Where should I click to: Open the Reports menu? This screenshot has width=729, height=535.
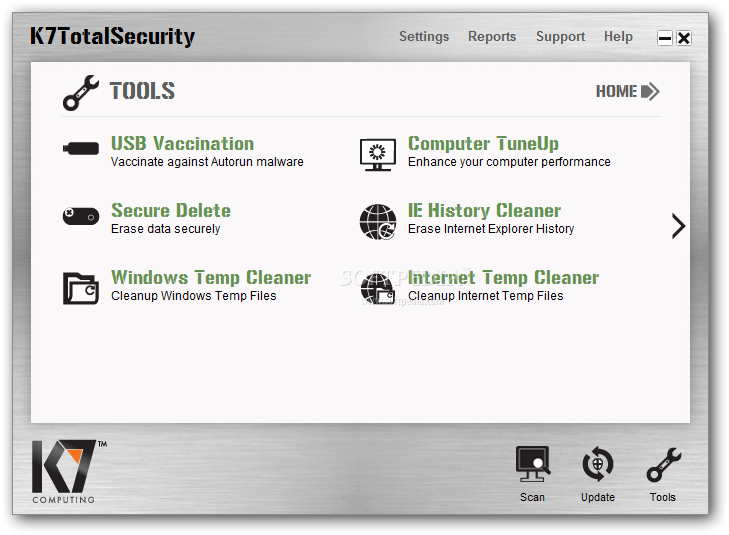pos(492,37)
